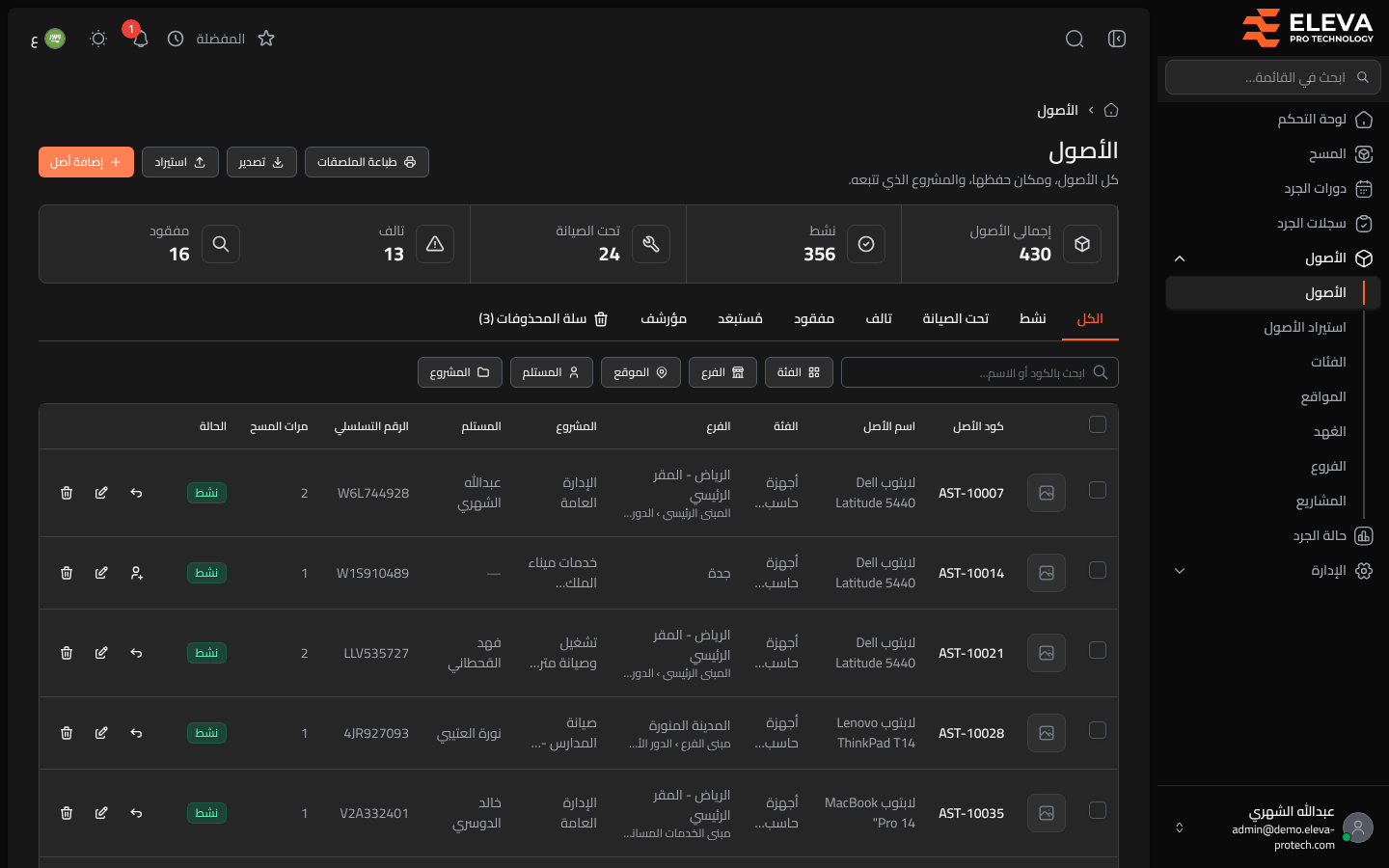Click طباعة الملصقات button

point(367,162)
